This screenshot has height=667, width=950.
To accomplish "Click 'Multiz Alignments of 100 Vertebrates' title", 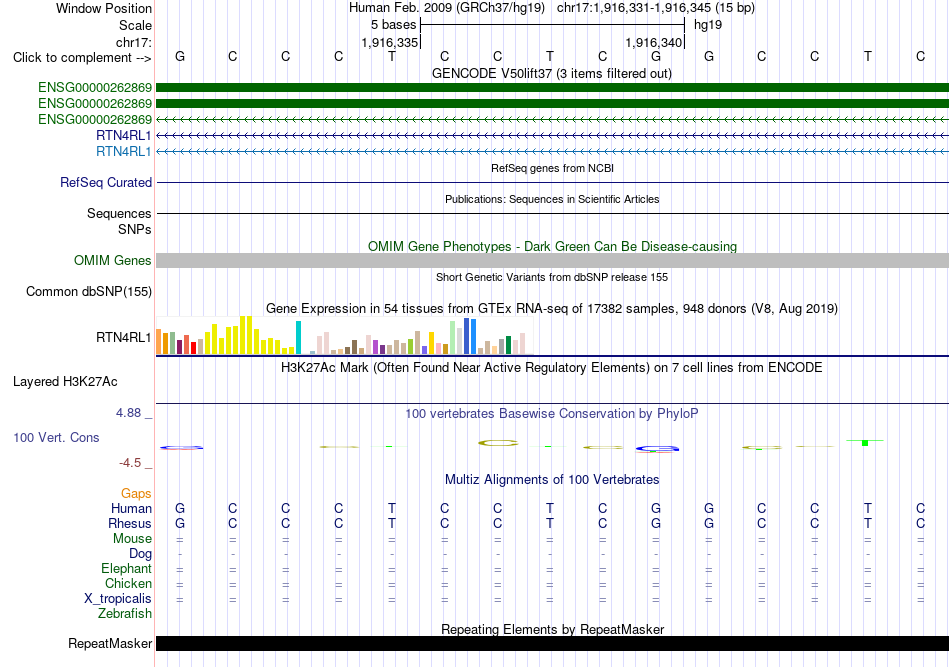I will [552, 480].
